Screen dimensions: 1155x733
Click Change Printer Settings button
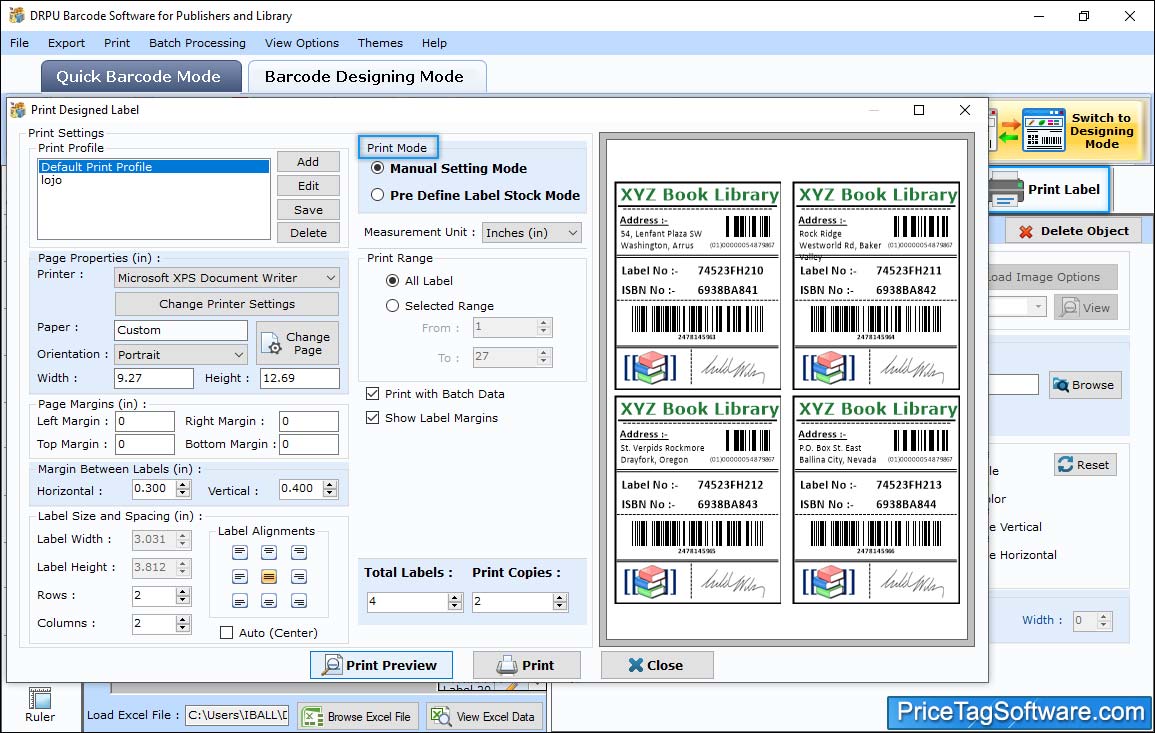pyautogui.click(x=227, y=304)
